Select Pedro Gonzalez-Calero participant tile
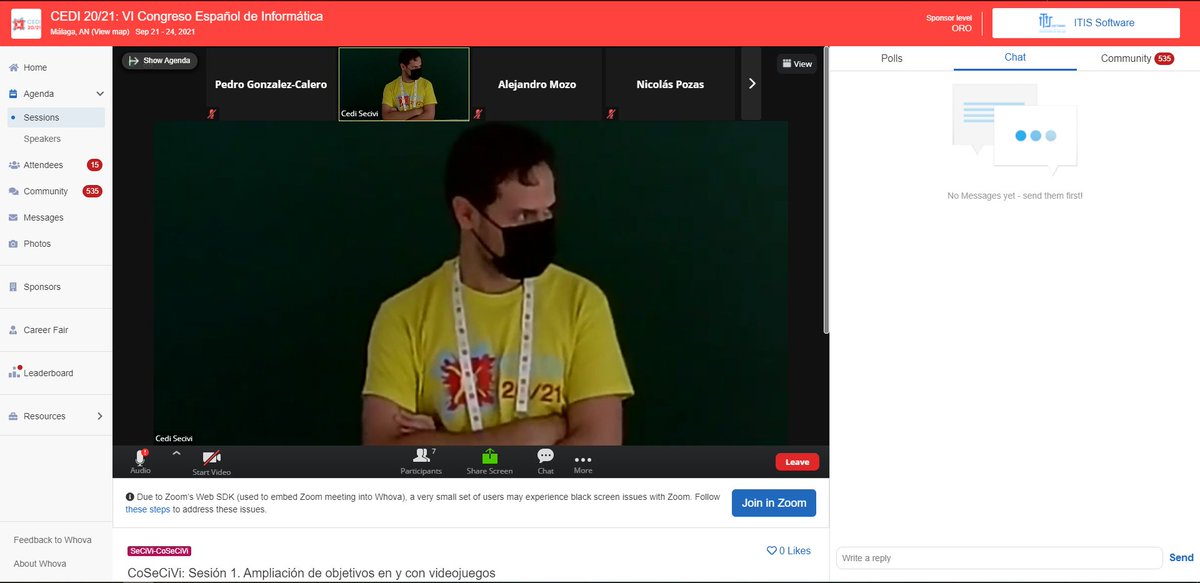This screenshot has height=583, width=1200. (x=271, y=84)
